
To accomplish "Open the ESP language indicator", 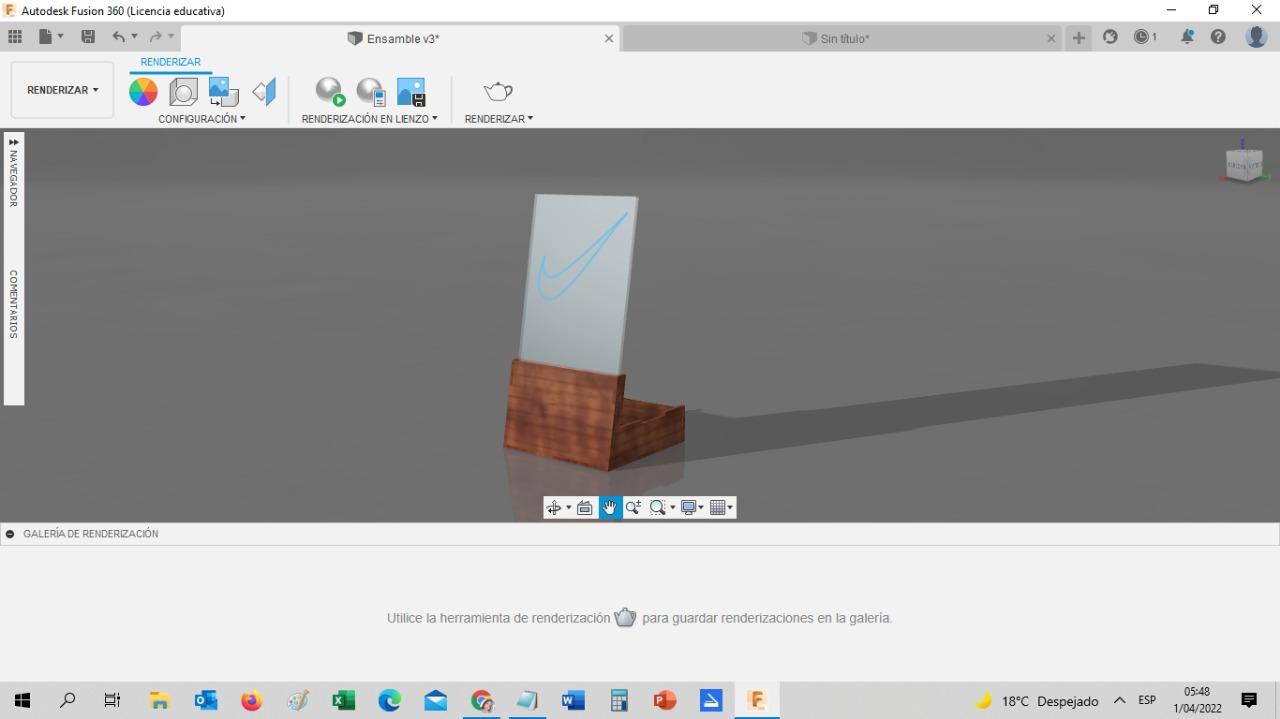I will click(1147, 701).
